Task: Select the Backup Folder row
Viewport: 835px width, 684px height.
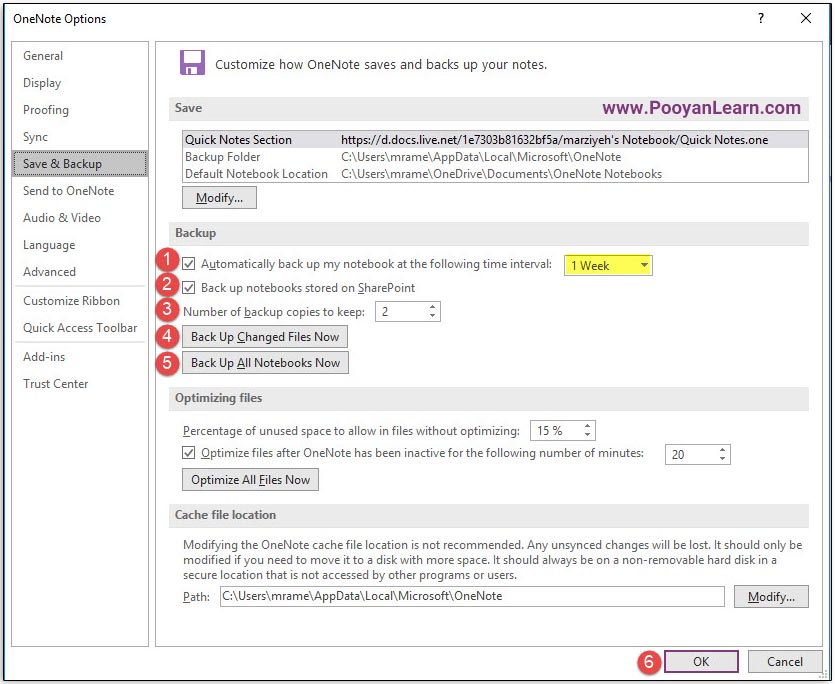Action: coord(495,157)
